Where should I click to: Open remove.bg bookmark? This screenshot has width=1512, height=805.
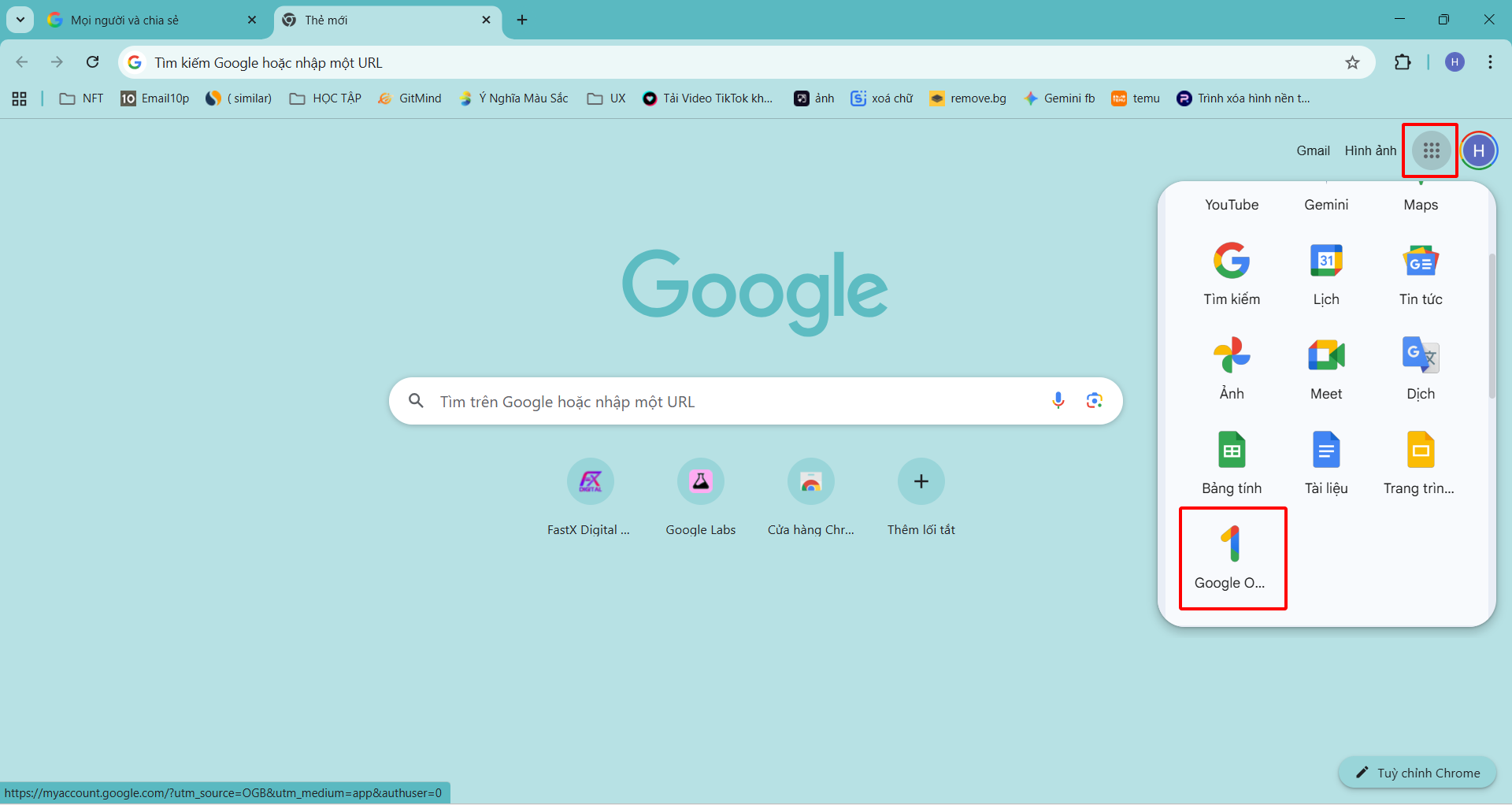coord(968,98)
